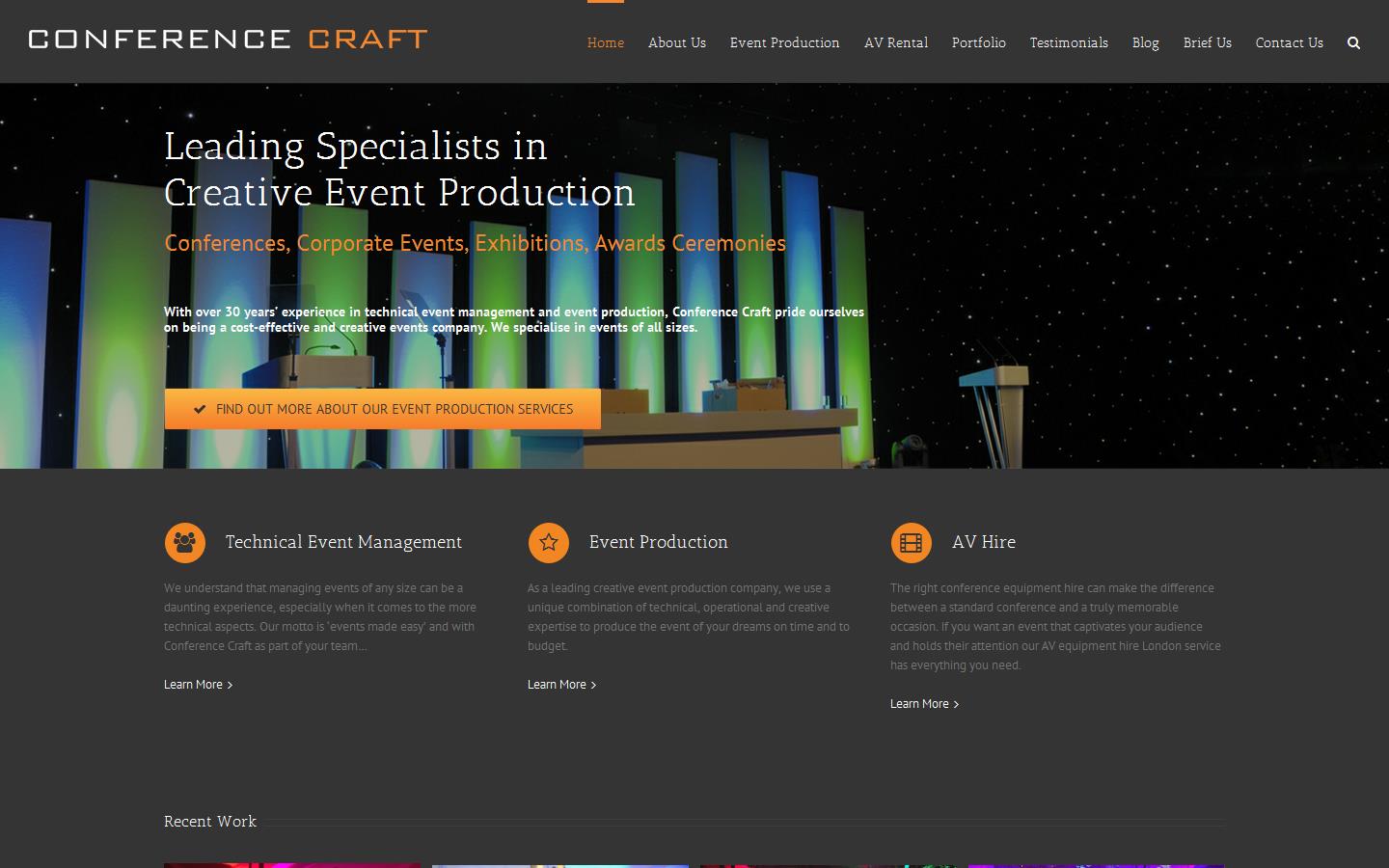
Task: Click the Technical Event Management people icon
Action: [184, 542]
